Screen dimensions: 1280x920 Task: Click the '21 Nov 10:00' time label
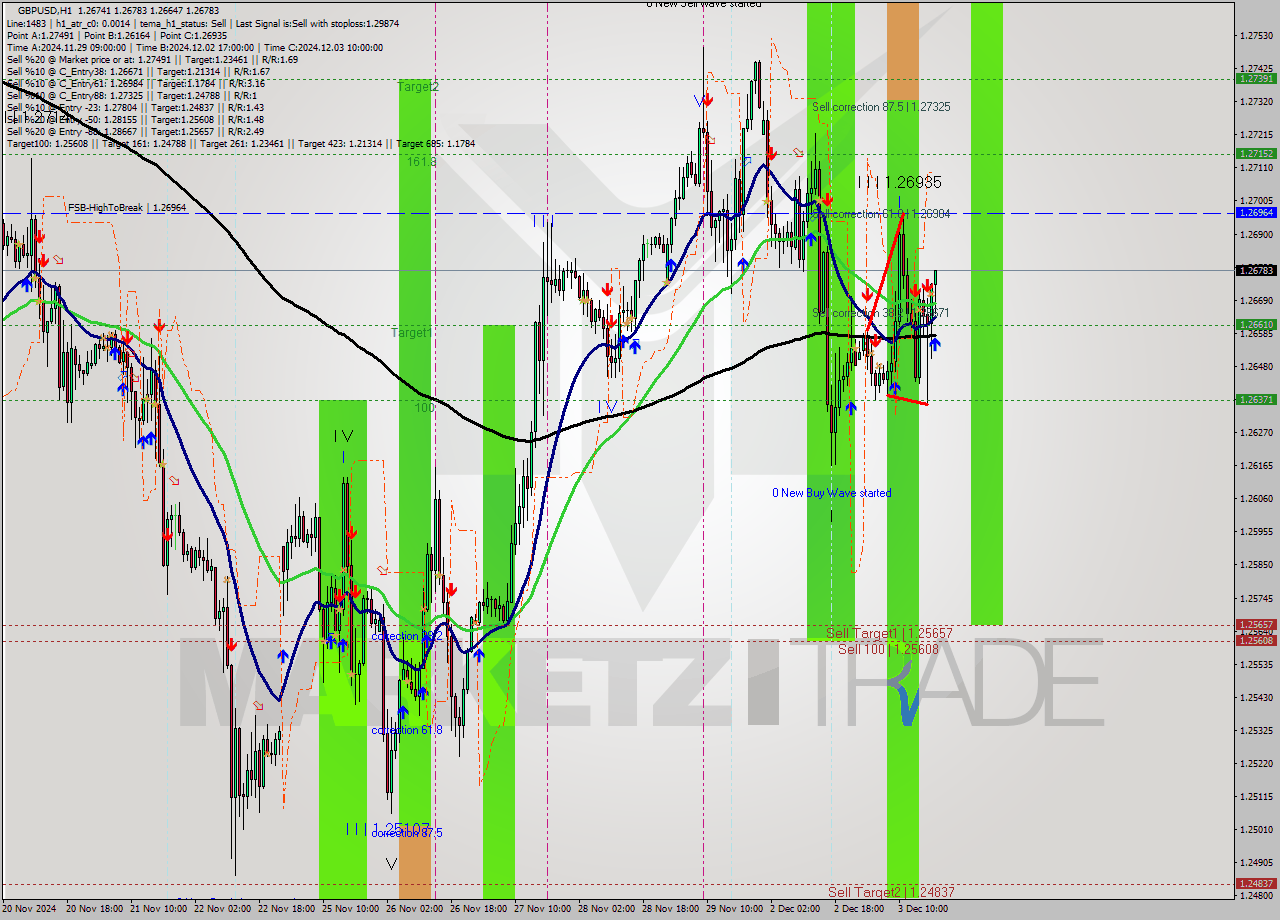click(x=159, y=909)
